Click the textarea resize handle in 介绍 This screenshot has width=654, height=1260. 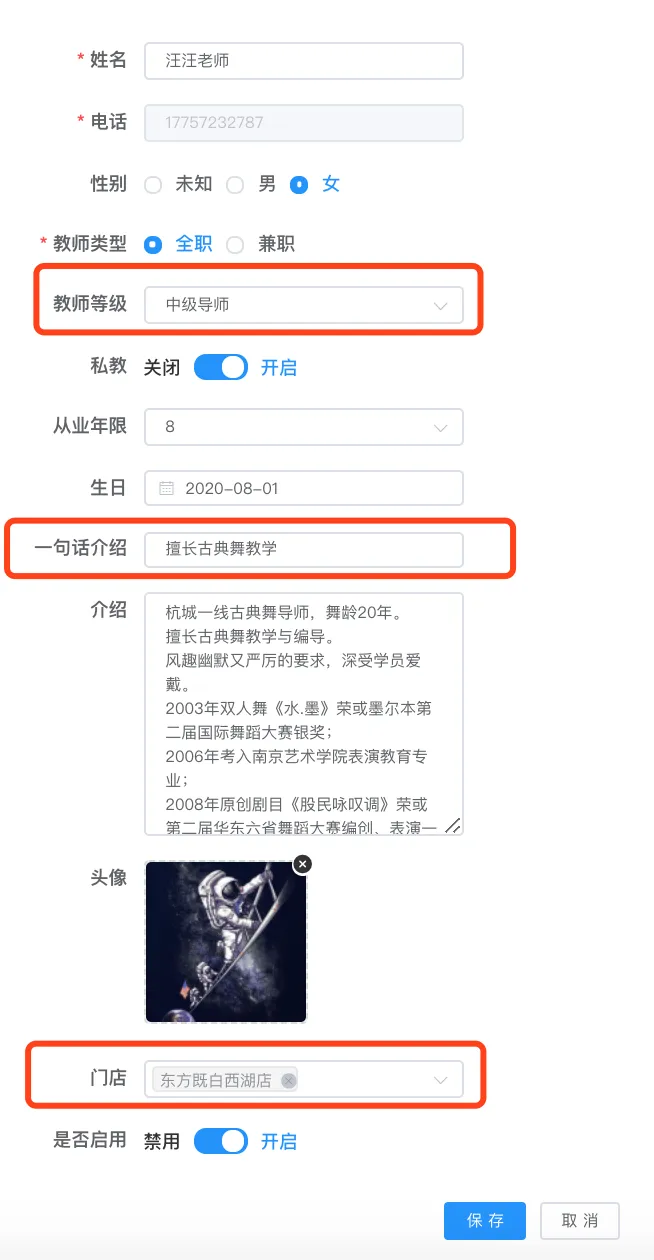click(x=452, y=825)
